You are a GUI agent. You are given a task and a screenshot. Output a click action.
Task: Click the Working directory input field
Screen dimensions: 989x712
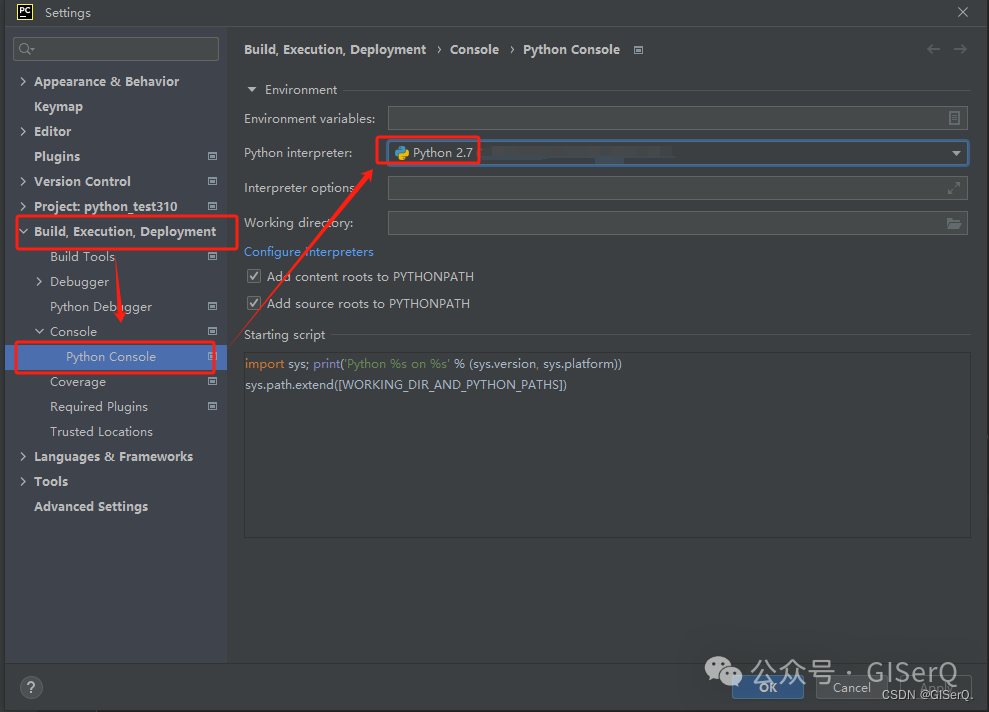(x=677, y=223)
